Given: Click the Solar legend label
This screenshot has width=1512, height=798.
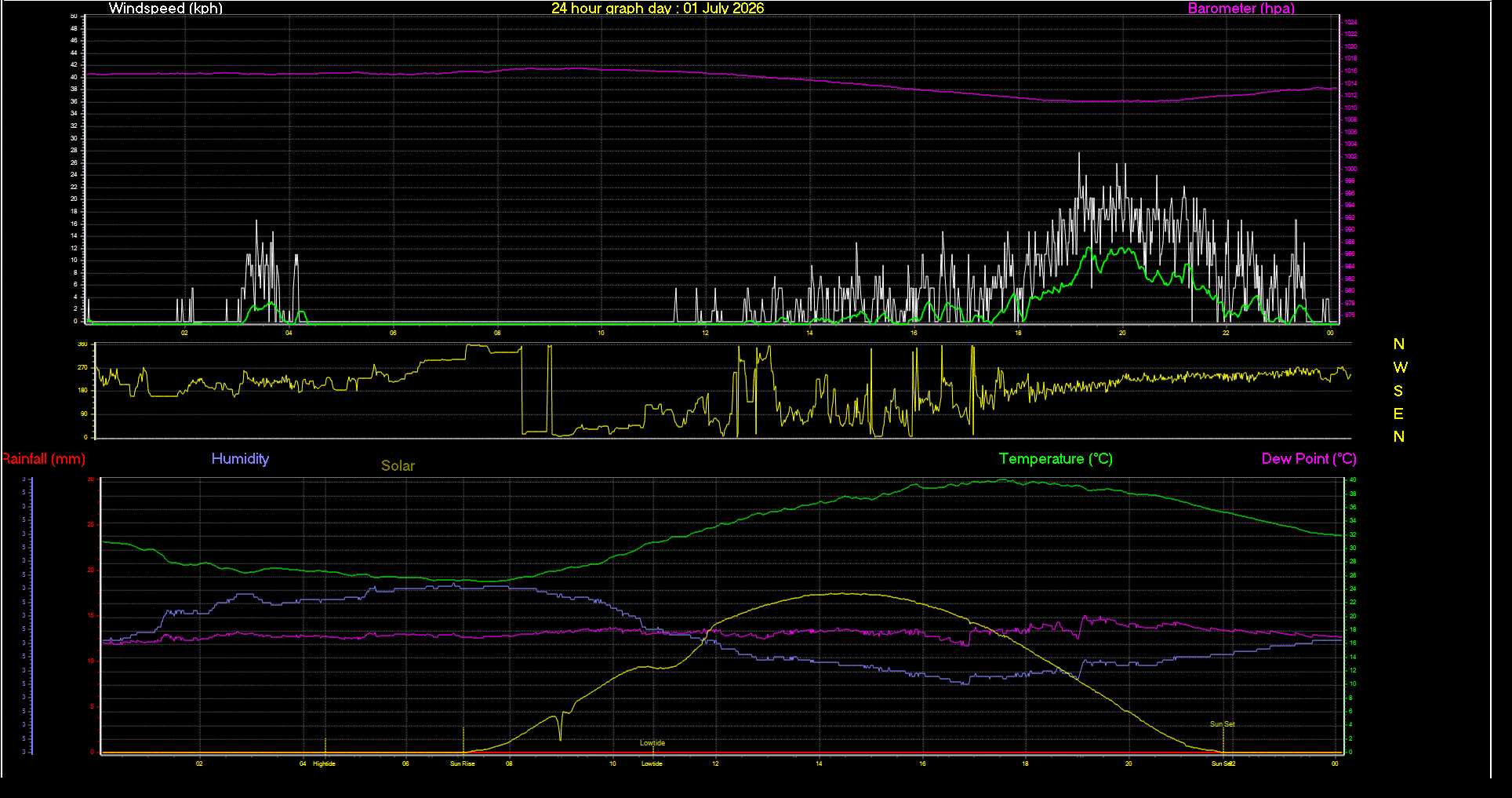Looking at the screenshot, I should click(398, 466).
